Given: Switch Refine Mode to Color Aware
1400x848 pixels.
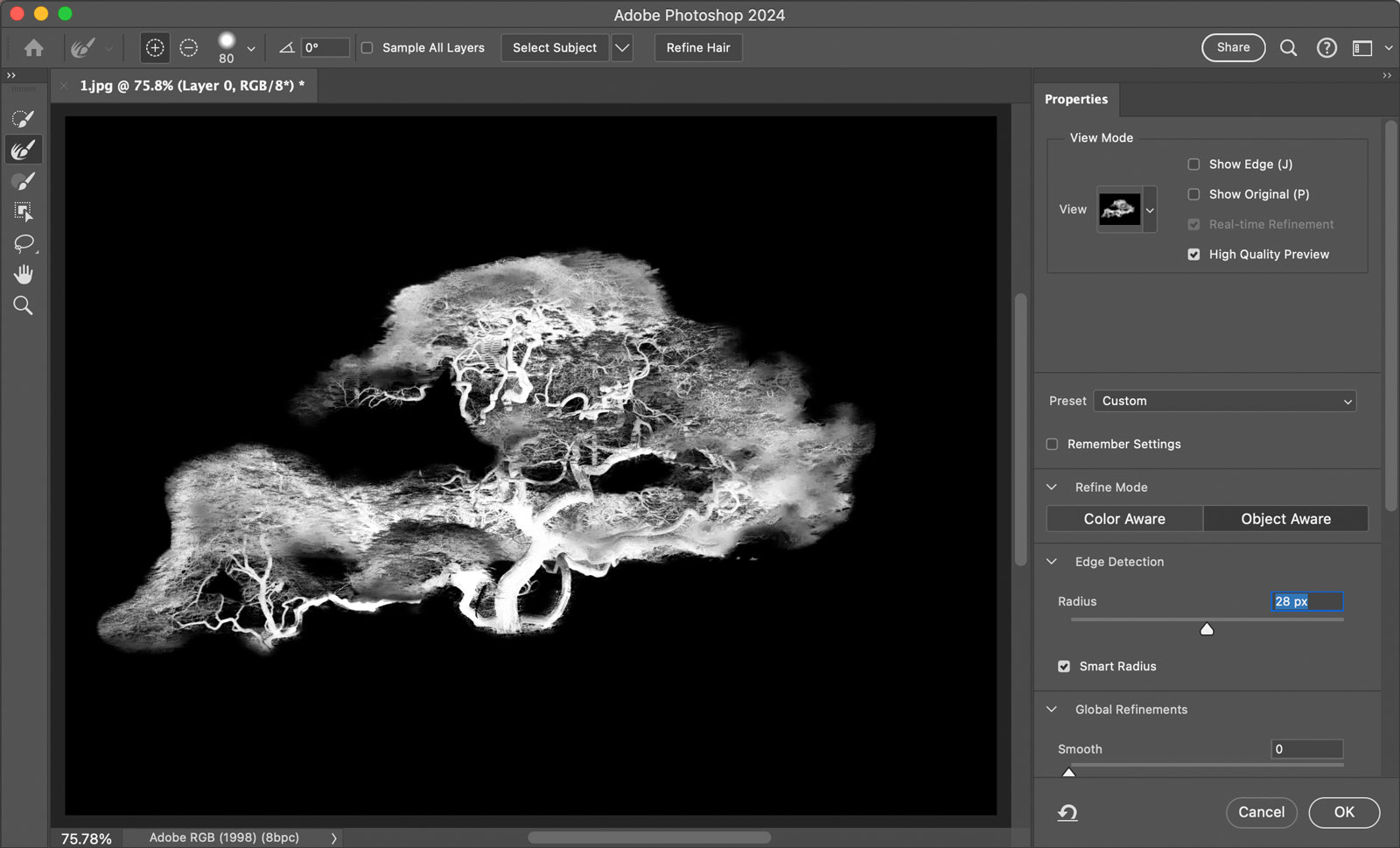Looking at the screenshot, I should 1123,518.
